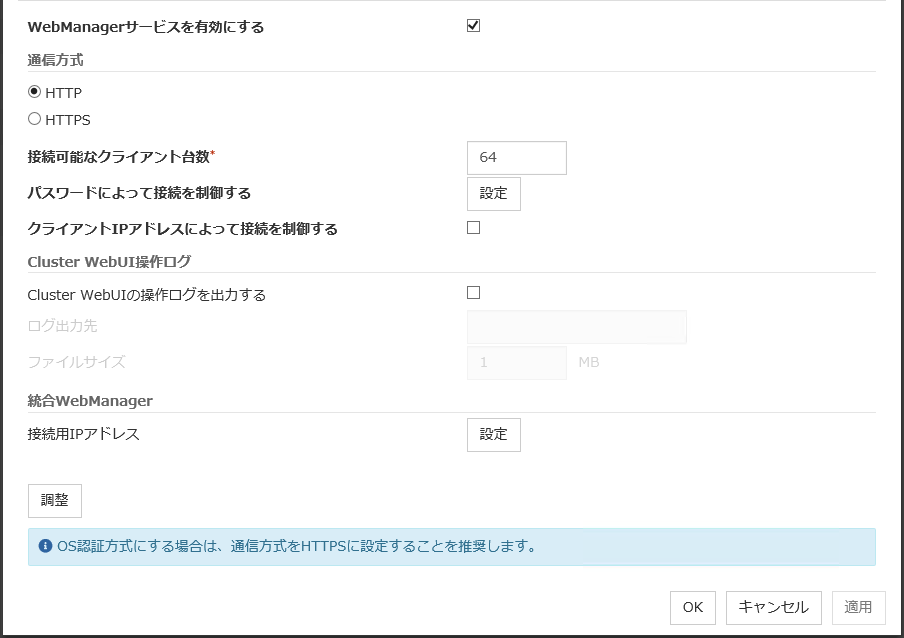Viewport: 904px width, 638px height.
Task: Open 設定 for パスワードによって接続を制御する
Action: pyautogui.click(x=493, y=193)
